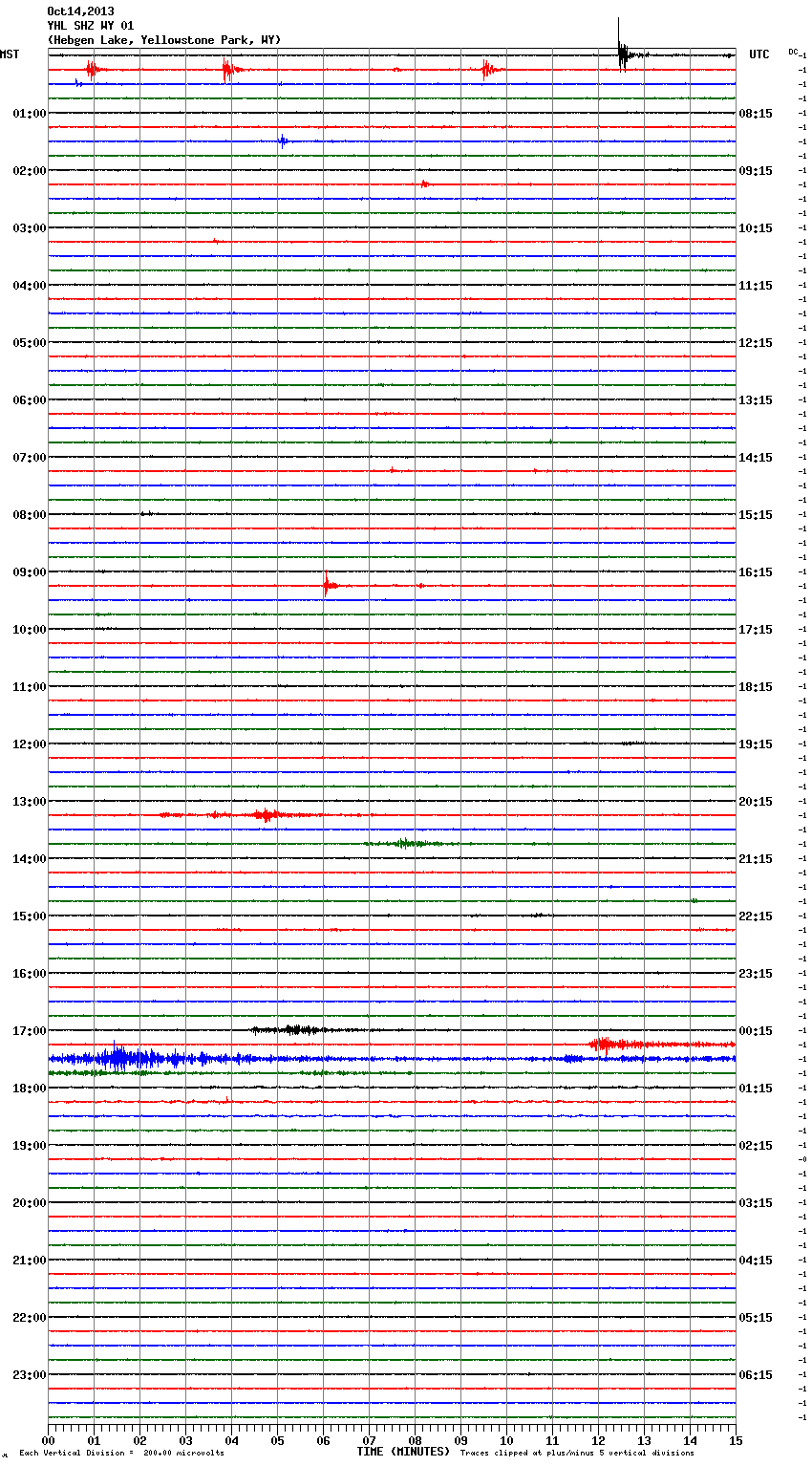This screenshot has height=1466, width=812.
Task: Click the noisy blue burst on the 17:30 trace
Action: 119,1058
